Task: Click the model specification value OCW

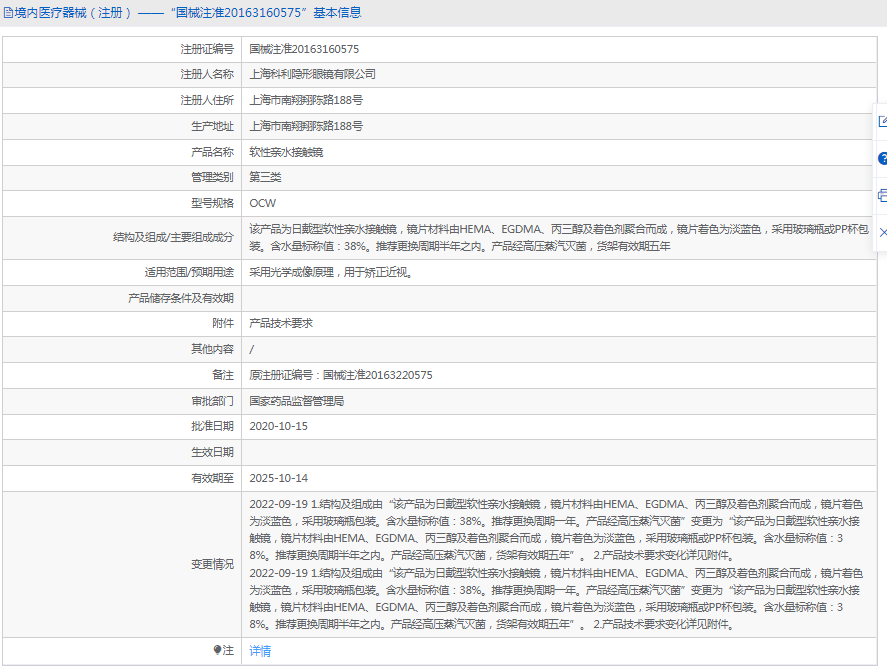Action: 262,203
